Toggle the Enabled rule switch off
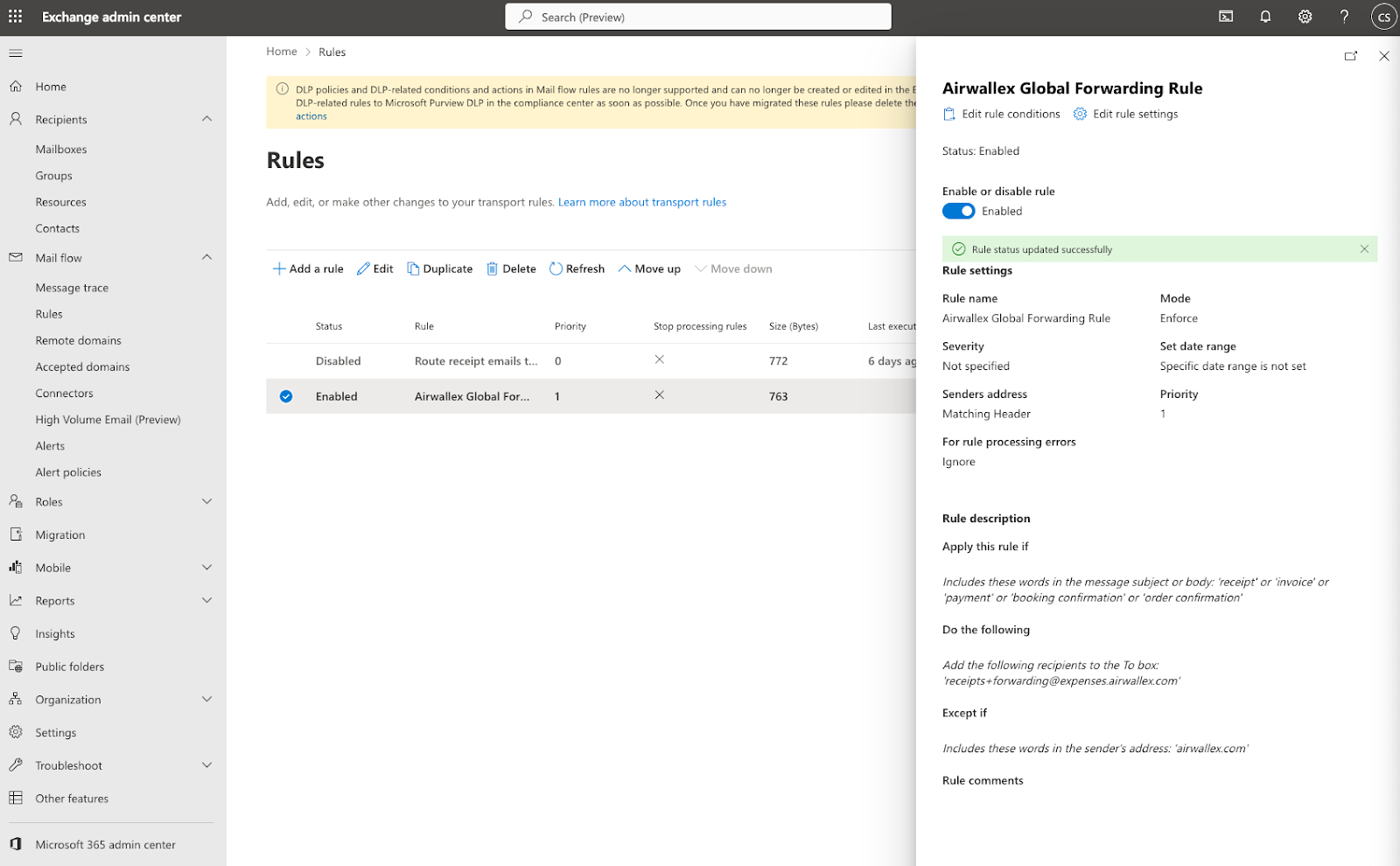The image size is (1400, 866). point(958,211)
